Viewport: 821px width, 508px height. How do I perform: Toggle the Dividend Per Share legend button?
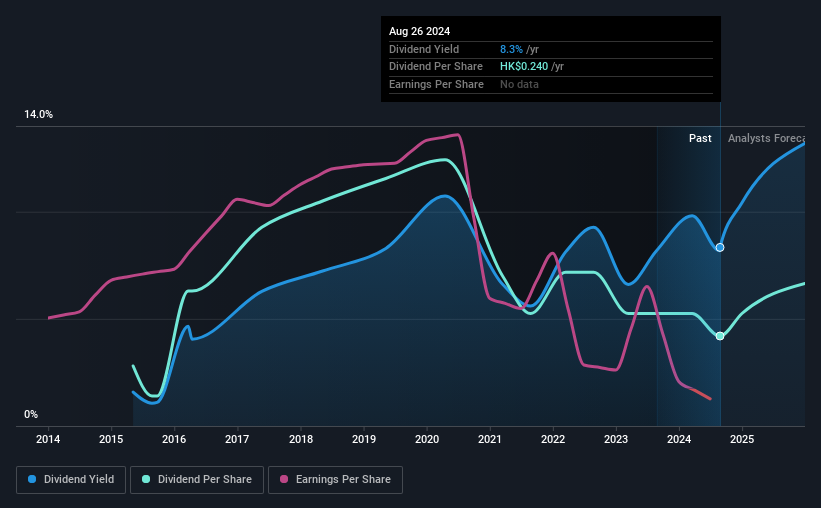[197, 480]
